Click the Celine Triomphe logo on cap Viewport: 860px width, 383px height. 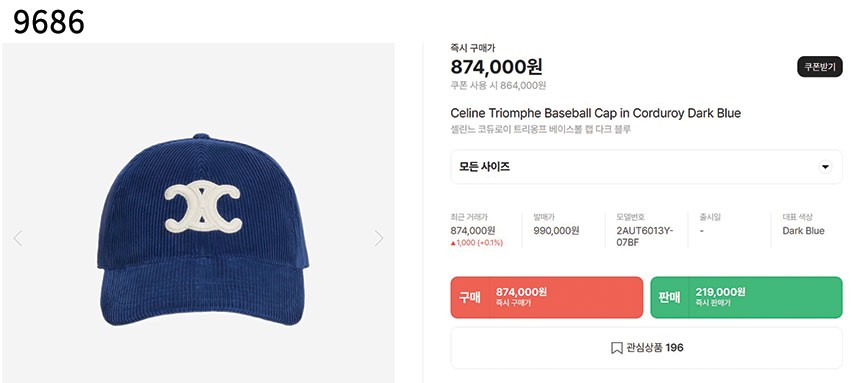[x=203, y=206]
